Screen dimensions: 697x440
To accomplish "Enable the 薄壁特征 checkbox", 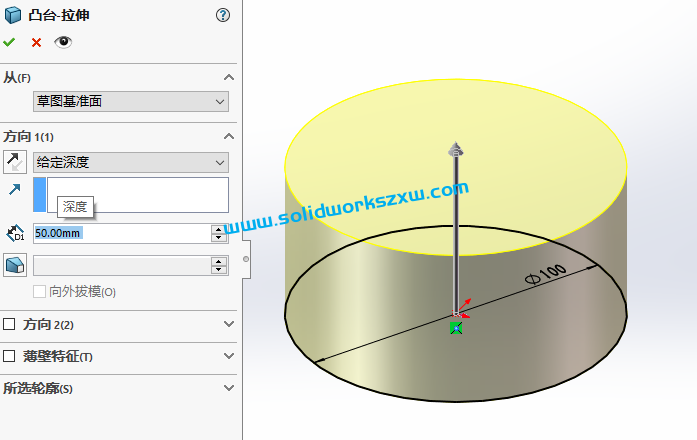I will coord(10,356).
